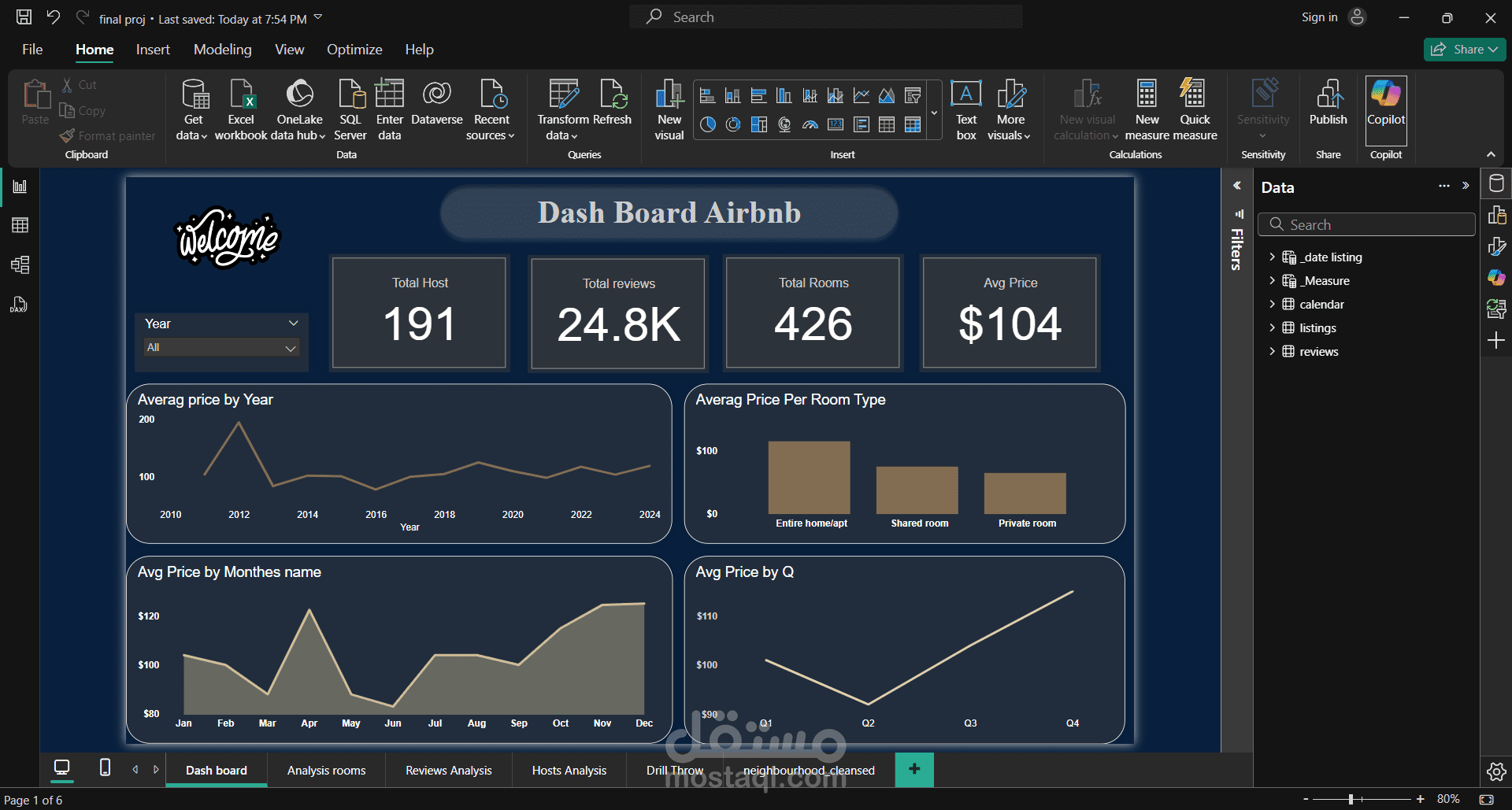Insert a pie chart visual

[707, 124]
